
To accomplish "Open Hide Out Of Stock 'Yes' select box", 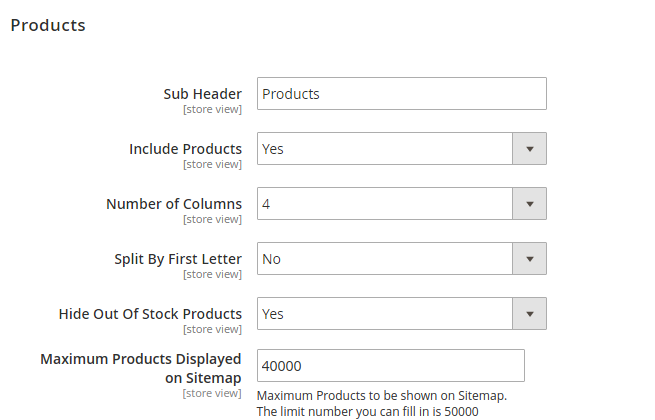I will click(385, 314).
